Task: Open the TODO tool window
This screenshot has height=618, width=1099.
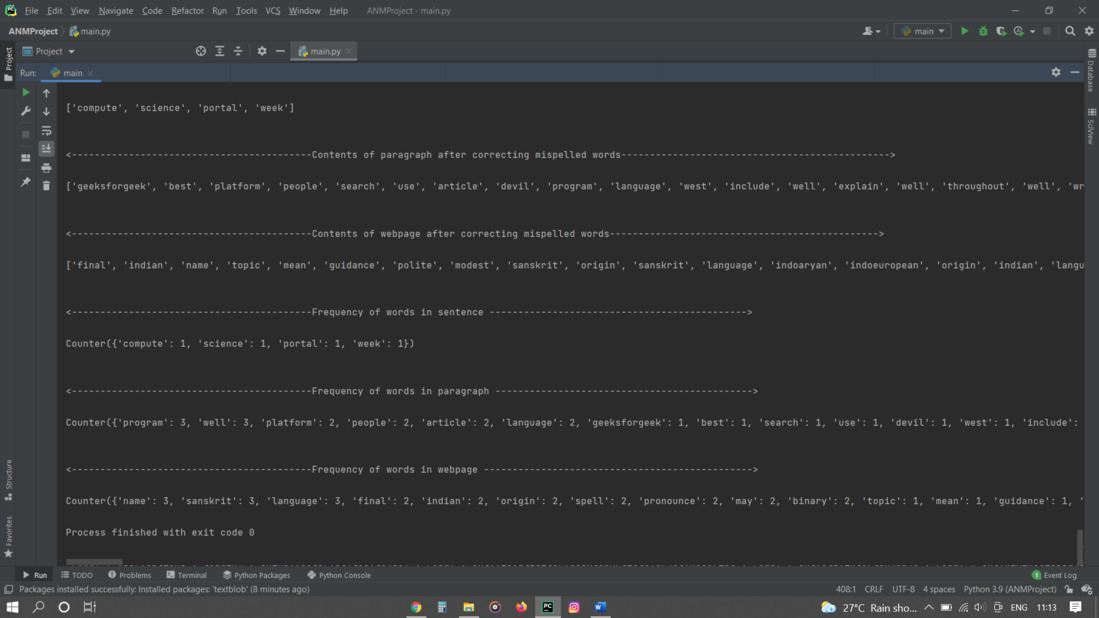Action: (77, 575)
